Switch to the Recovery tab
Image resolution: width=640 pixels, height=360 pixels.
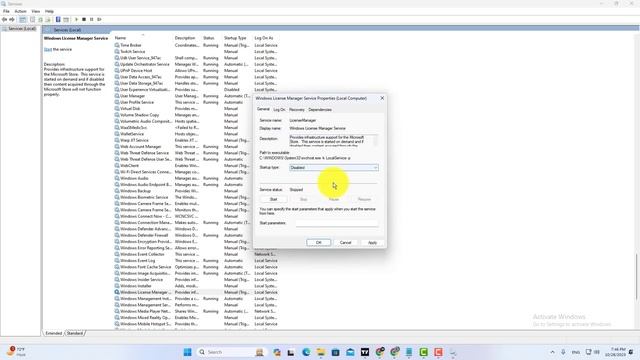(x=297, y=110)
